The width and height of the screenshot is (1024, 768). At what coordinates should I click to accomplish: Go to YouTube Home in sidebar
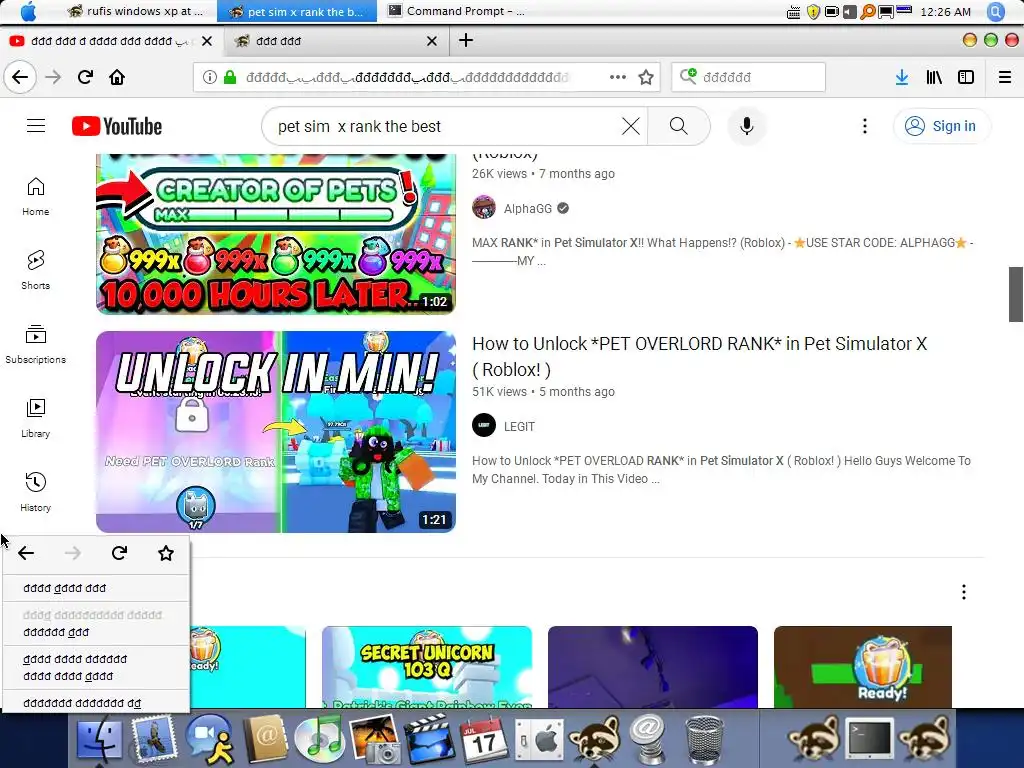tap(35, 197)
